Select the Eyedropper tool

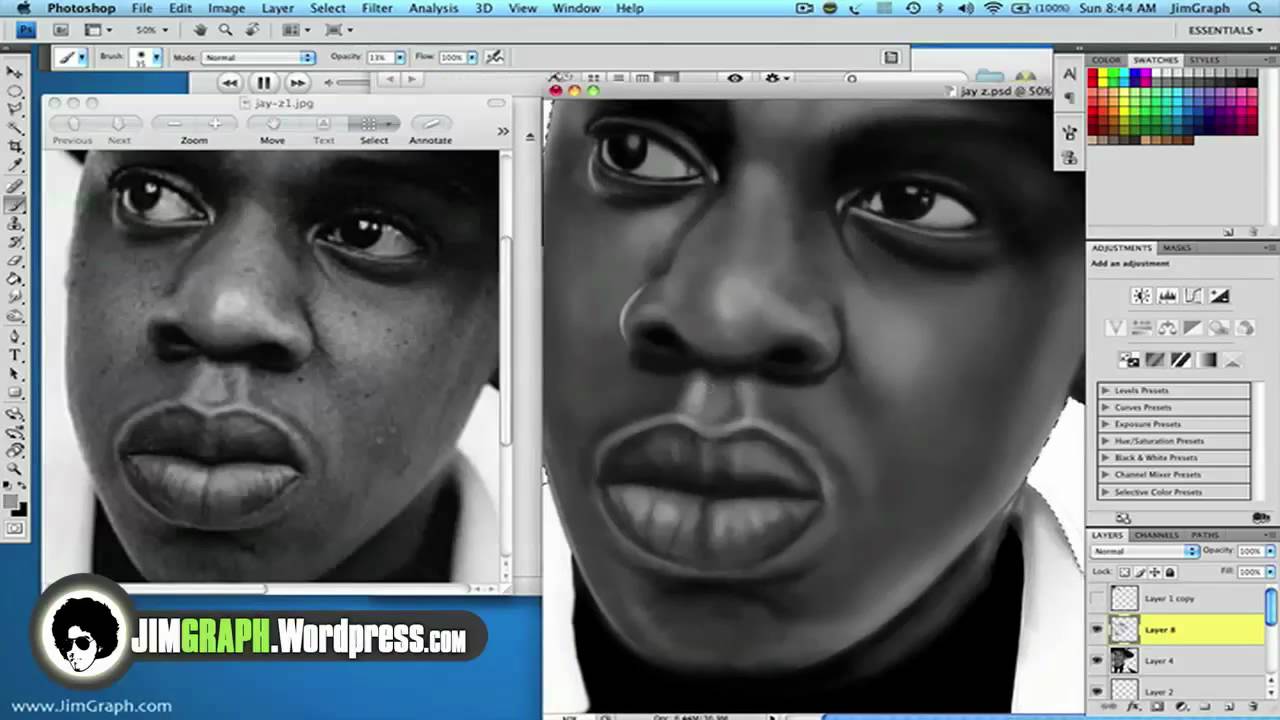point(16,166)
